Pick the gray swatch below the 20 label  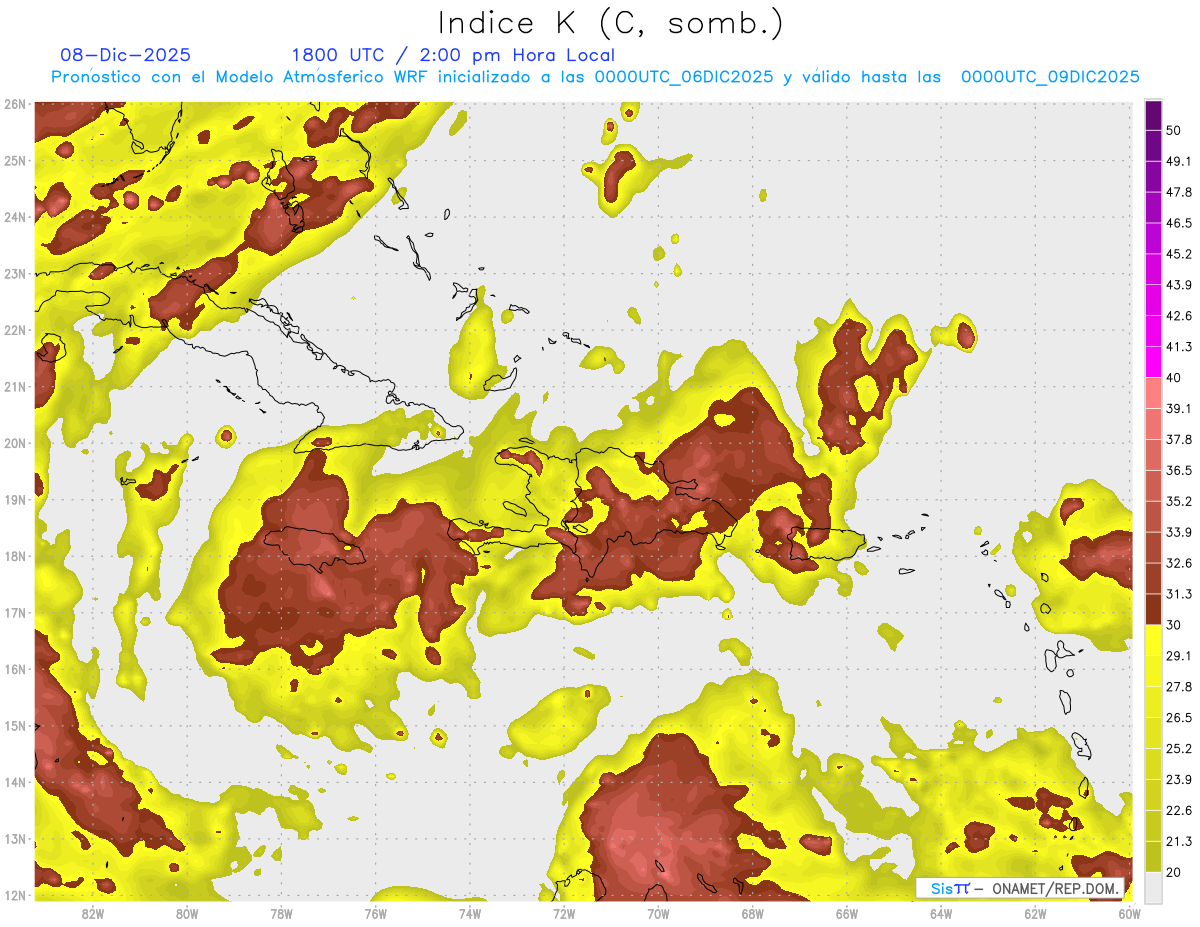pyautogui.click(x=1153, y=887)
